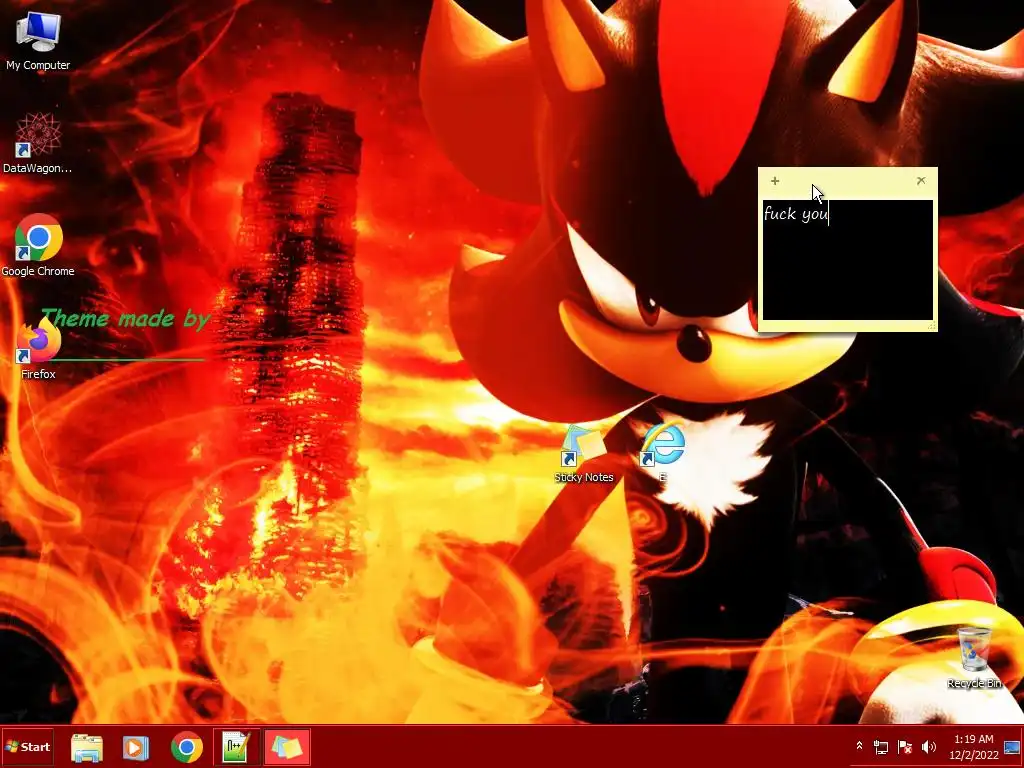The image size is (1024, 768).
Task: Open the Start menu
Action: 27,746
